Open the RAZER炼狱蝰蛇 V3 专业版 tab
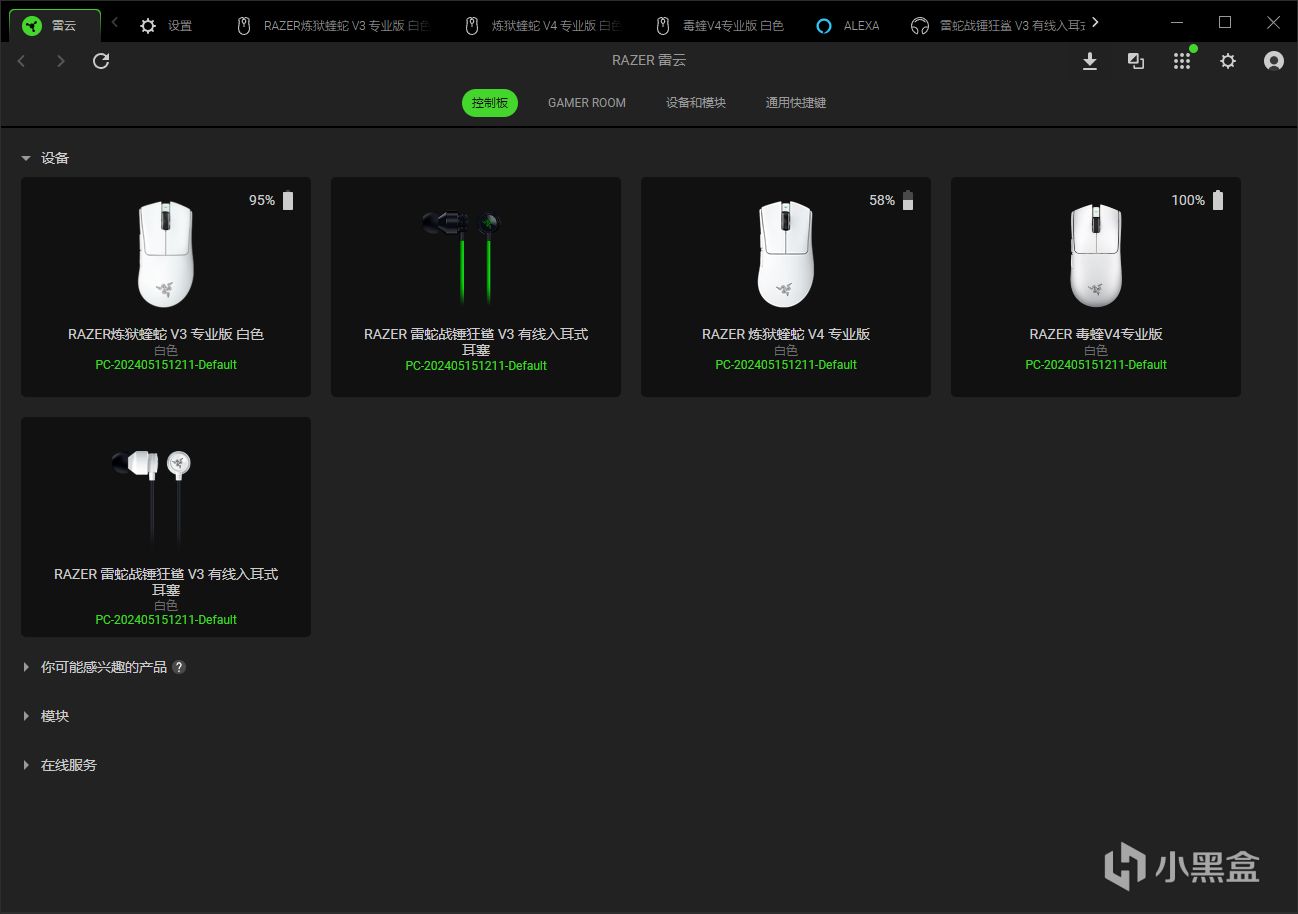This screenshot has height=914, width=1298. tap(332, 26)
